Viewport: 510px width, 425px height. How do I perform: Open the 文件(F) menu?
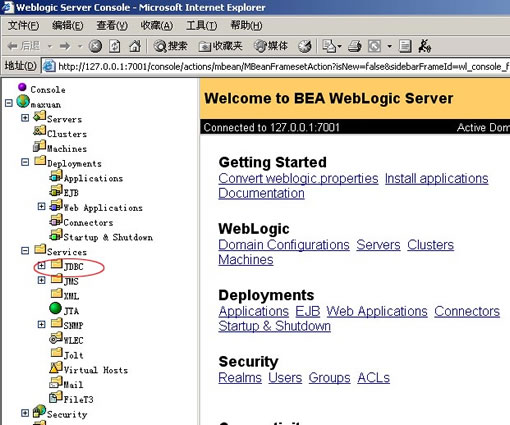click(23, 25)
